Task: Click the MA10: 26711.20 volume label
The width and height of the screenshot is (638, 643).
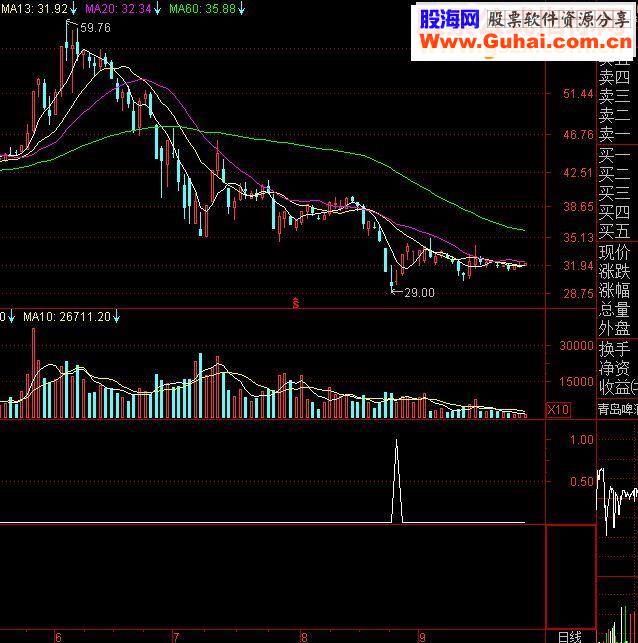Action: [67, 317]
